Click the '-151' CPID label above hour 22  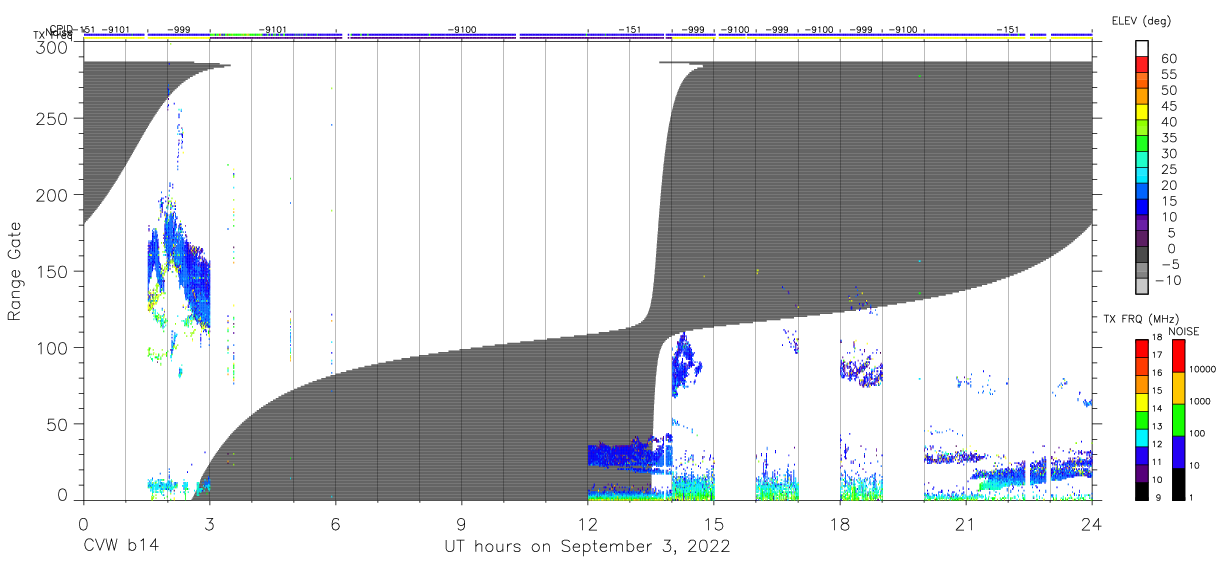1007,29
